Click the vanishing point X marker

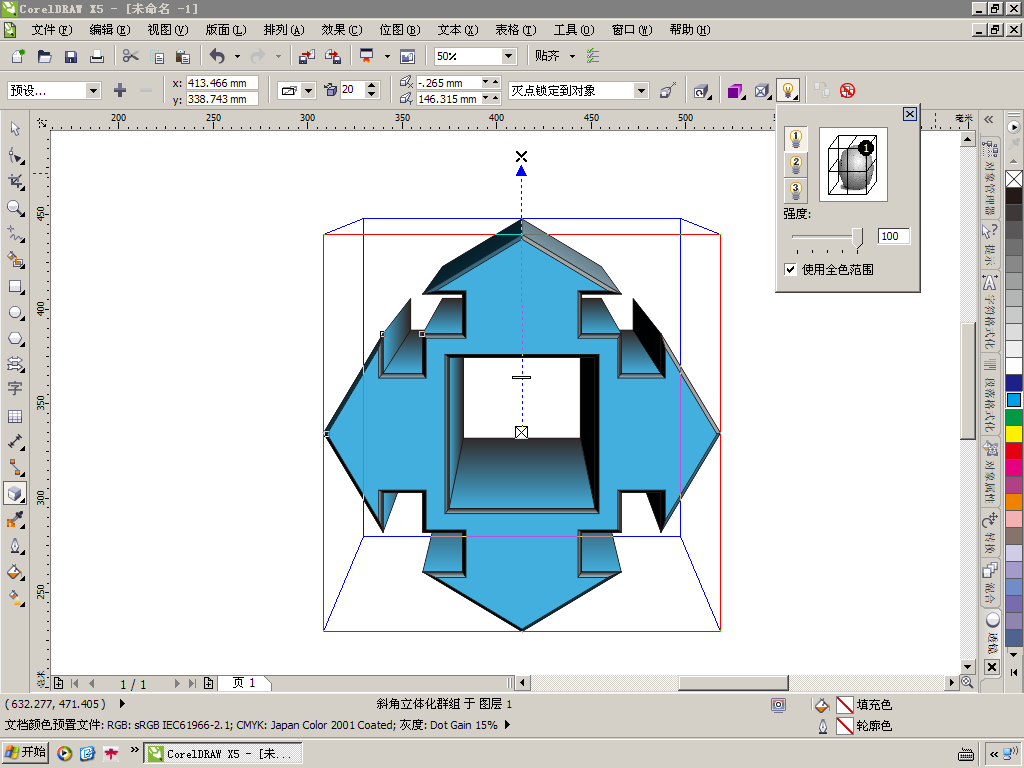(x=521, y=157)
